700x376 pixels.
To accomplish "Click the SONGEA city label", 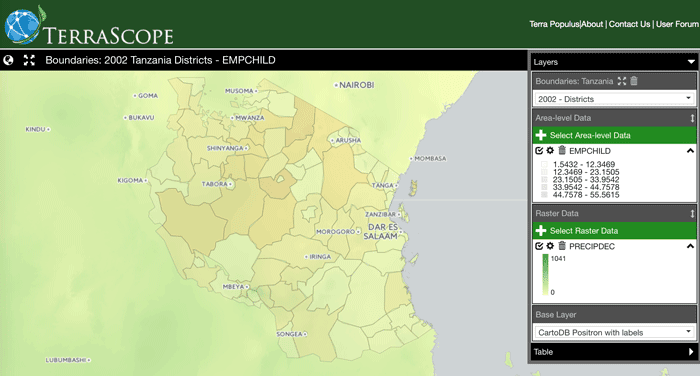I will pos(289,334).
